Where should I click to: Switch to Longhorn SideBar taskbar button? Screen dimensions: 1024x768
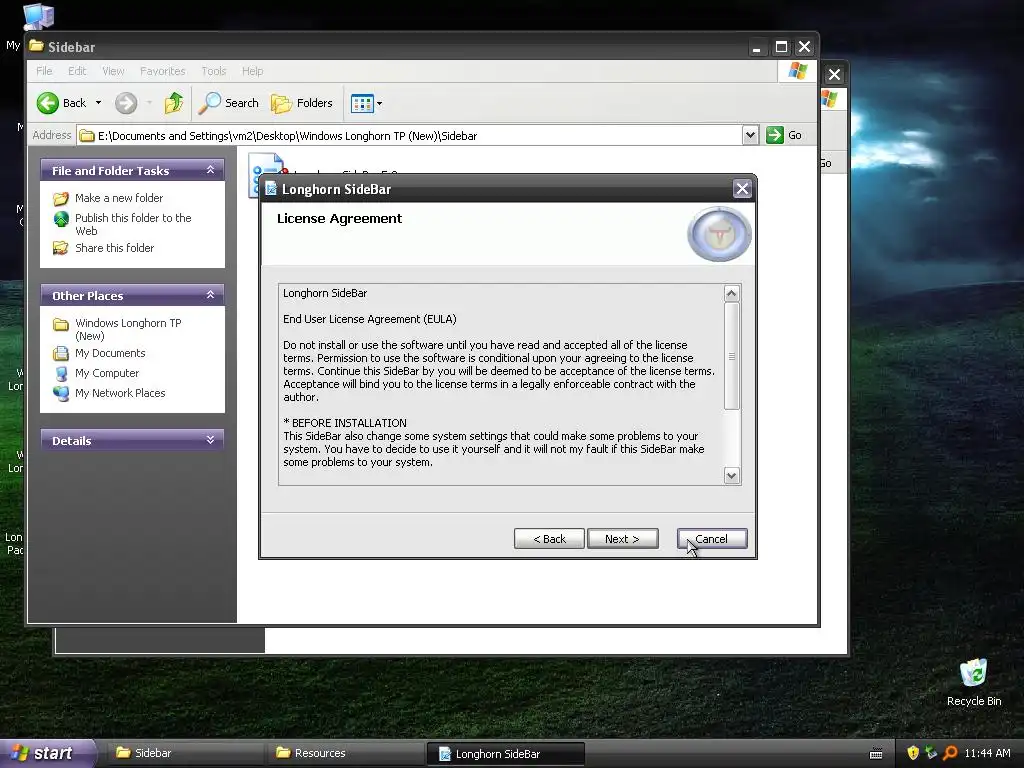pyautogui.click(x=505, y=754)
